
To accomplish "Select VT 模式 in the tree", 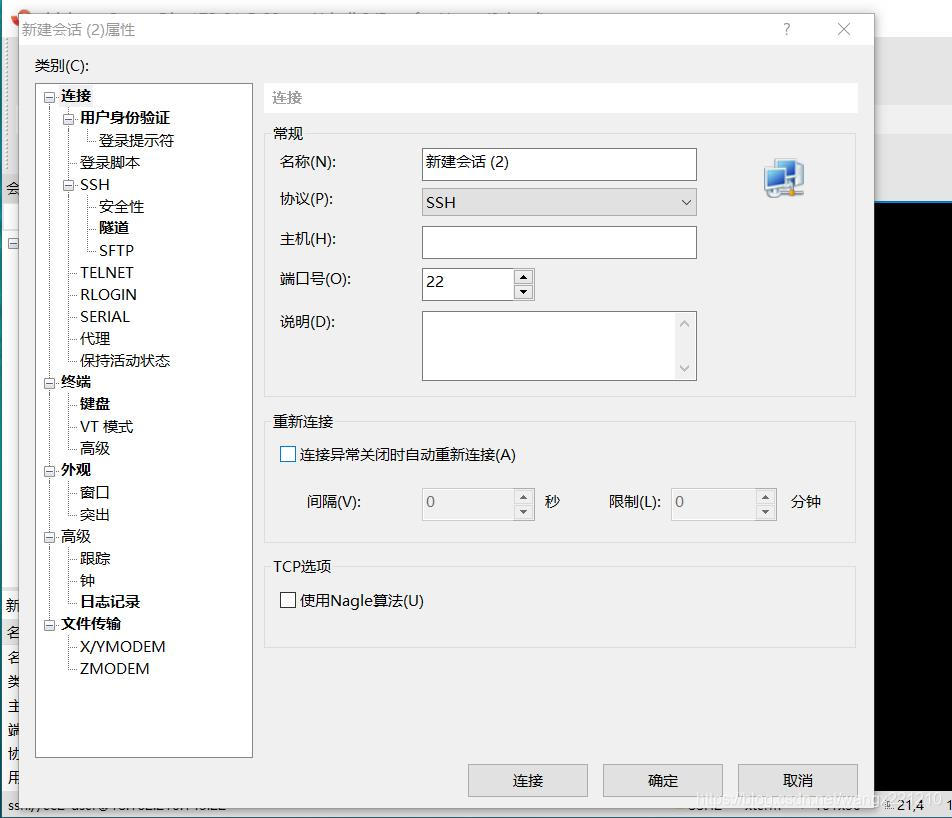I will pyautogui.click(x=106, y=426).
